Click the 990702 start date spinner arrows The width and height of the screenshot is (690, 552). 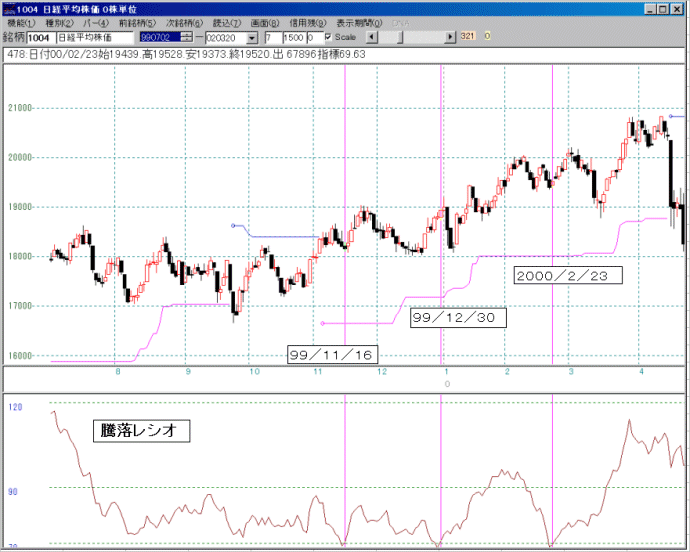[186, 37]
